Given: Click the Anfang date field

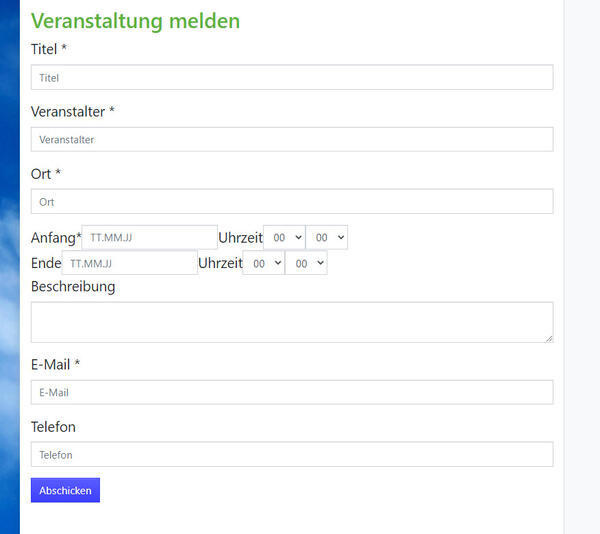Looking at the screenshot, I should 150,238.
